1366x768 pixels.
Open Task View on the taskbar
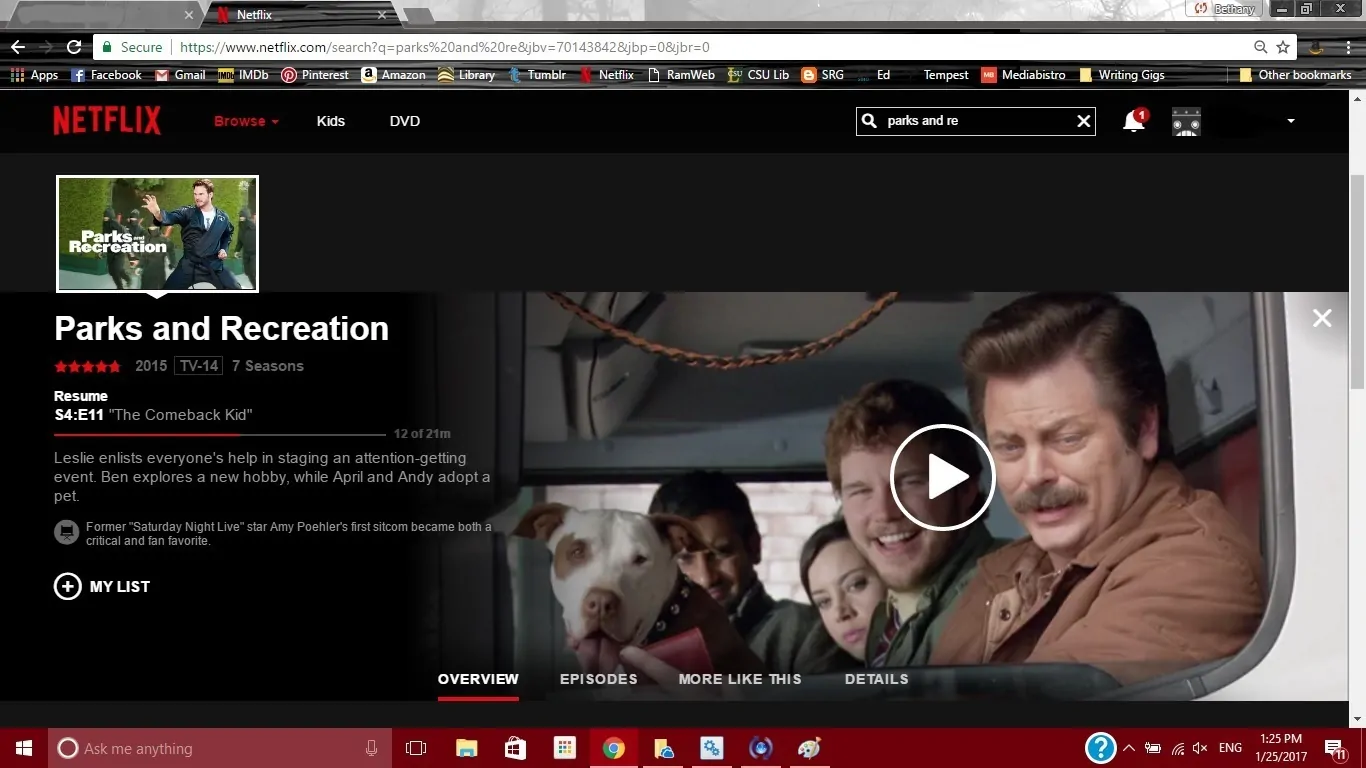point(416,748)
